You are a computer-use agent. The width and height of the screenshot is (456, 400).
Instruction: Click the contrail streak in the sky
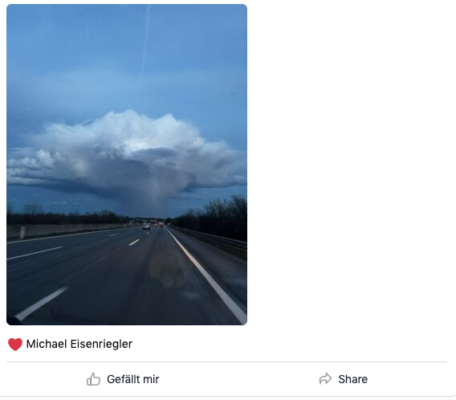[x=145, y=42]
